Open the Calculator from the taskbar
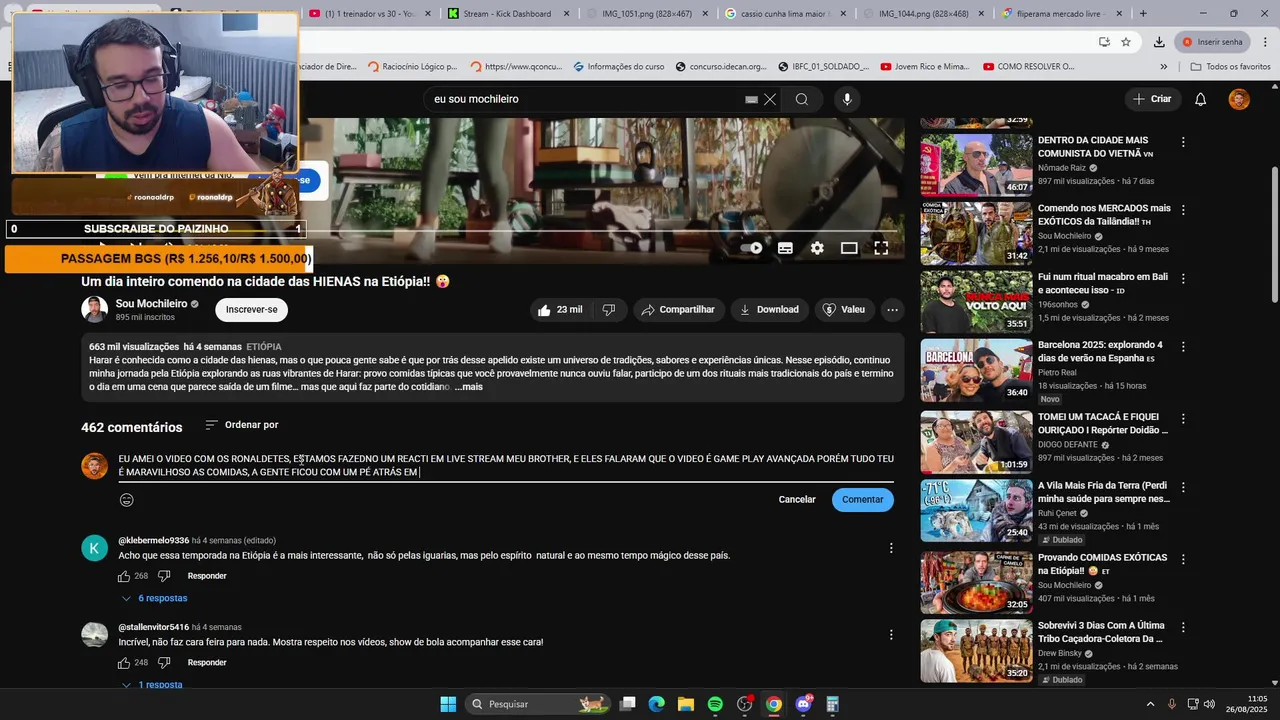 coord(832,704)
